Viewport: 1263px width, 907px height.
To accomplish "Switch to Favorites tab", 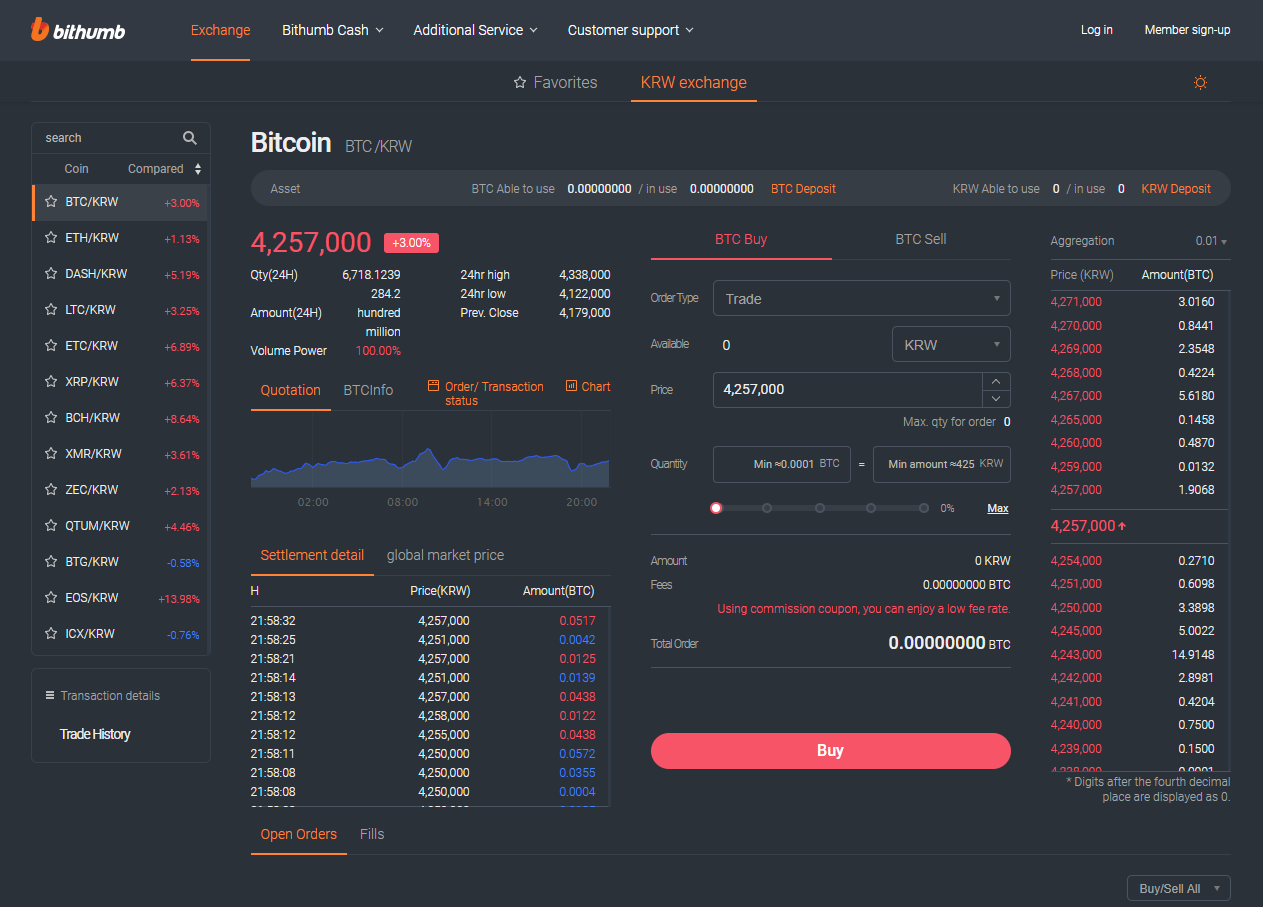I will pyautogui.click(x=555, y=83).
